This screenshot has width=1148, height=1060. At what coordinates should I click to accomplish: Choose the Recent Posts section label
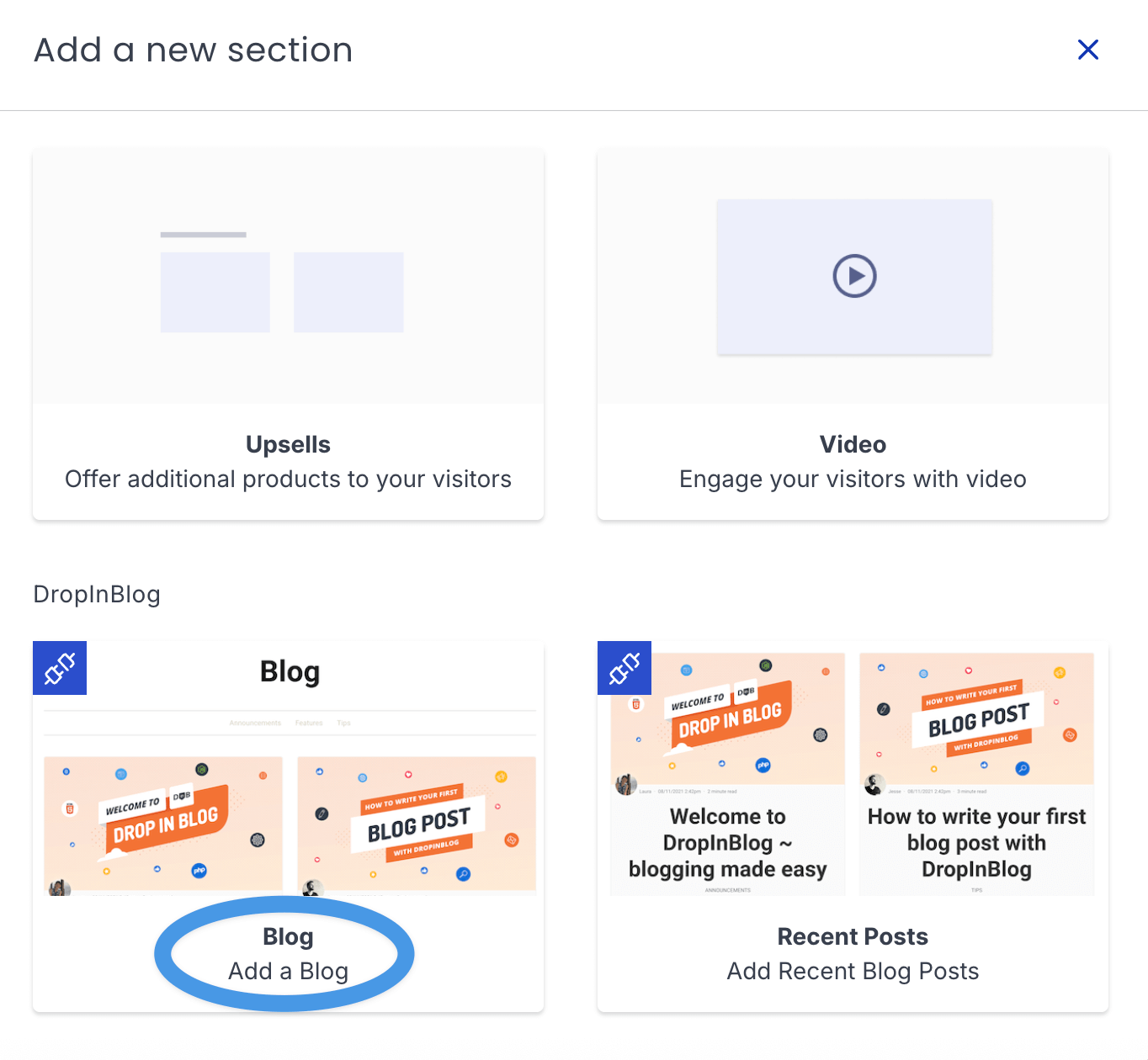point(853,936)
